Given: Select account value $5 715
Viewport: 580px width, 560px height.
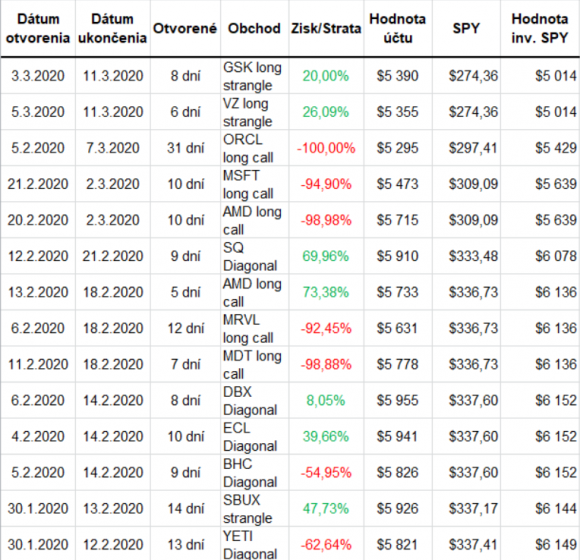Looking at the screenshot, I should pyautogui.click(x=397, y=220).
